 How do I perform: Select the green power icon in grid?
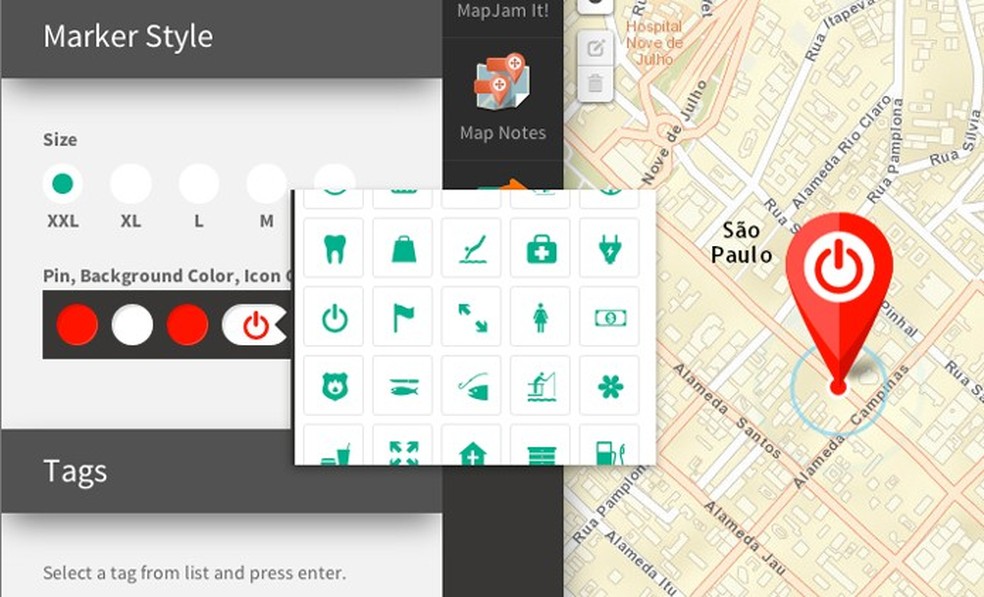[x=334, y=317]
